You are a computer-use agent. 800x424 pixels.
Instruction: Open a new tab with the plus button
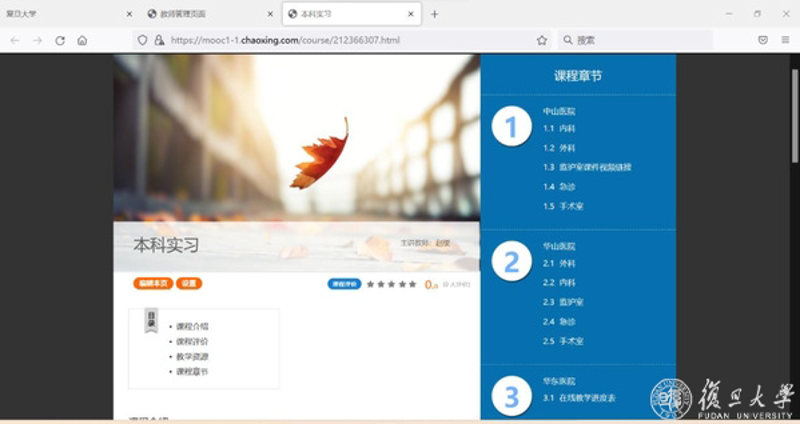click(434, 14)
